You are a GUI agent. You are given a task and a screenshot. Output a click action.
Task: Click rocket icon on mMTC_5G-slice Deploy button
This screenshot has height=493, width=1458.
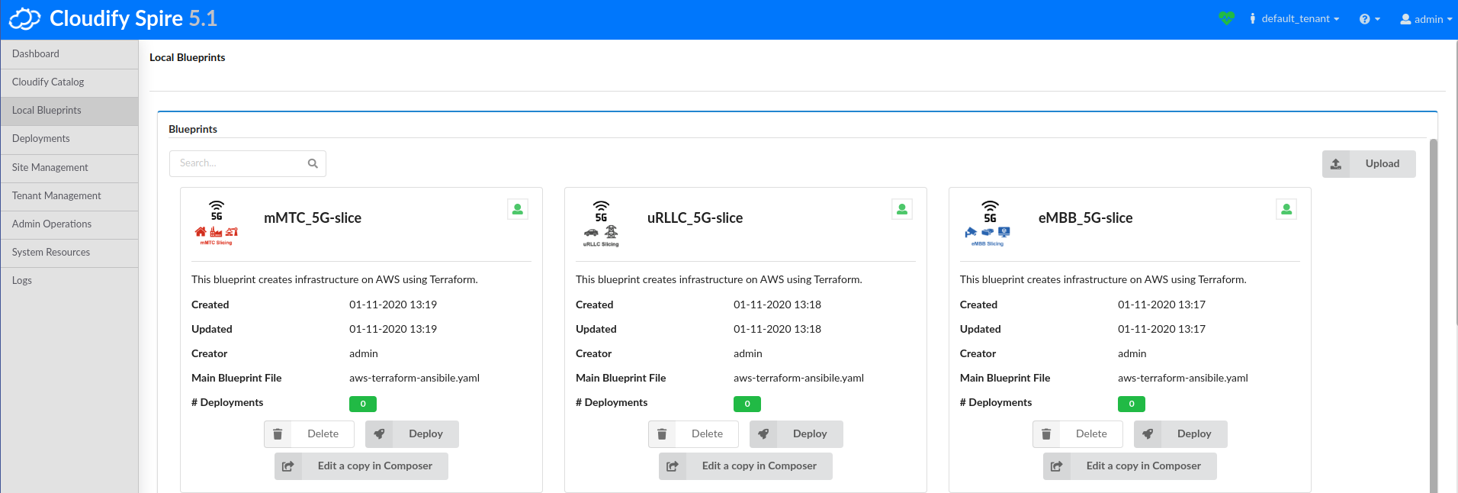pyautogui.click(x=379, y=434)
